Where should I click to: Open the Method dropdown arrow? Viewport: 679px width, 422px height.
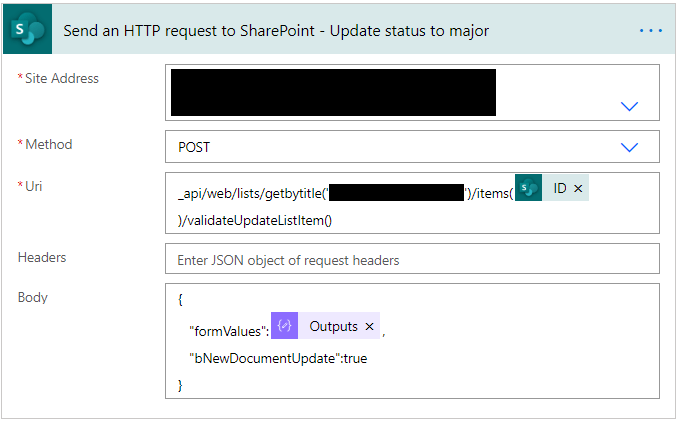point(629,147)
